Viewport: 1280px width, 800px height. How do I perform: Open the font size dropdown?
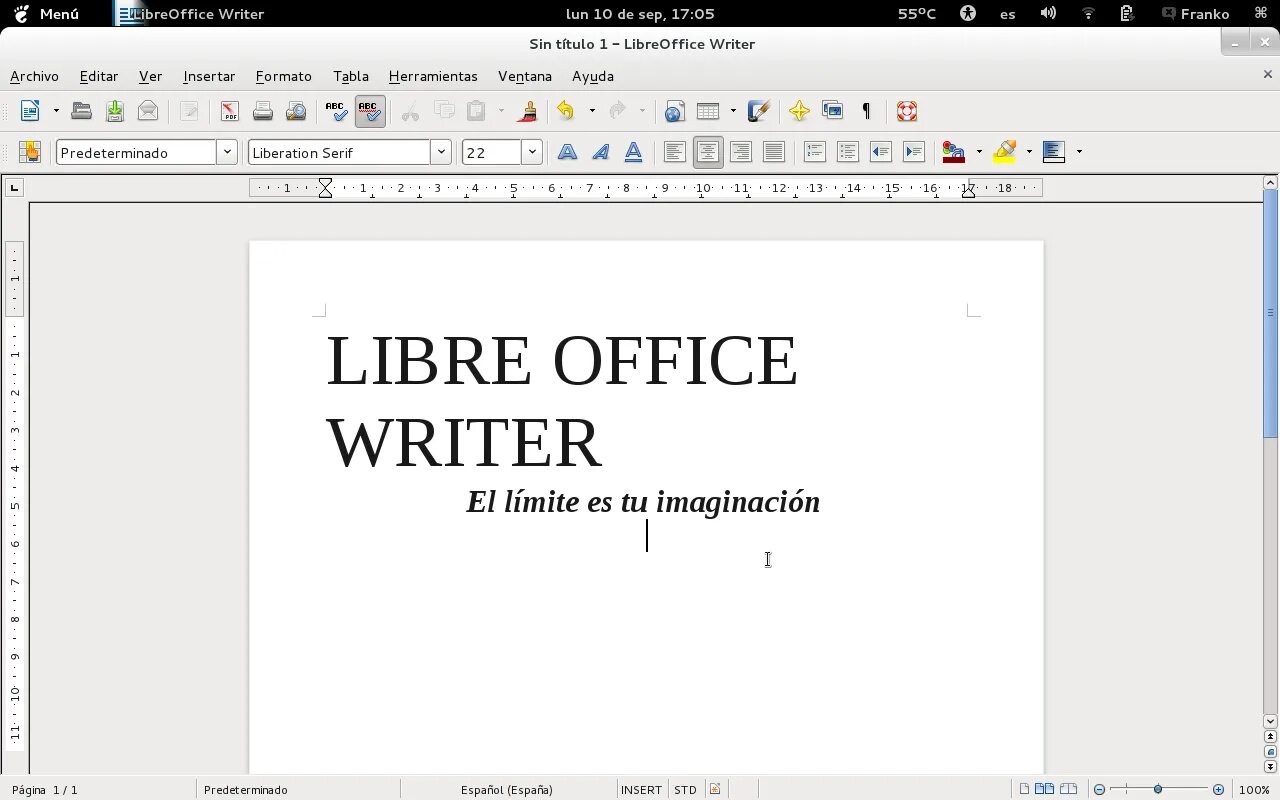[532, 152]
